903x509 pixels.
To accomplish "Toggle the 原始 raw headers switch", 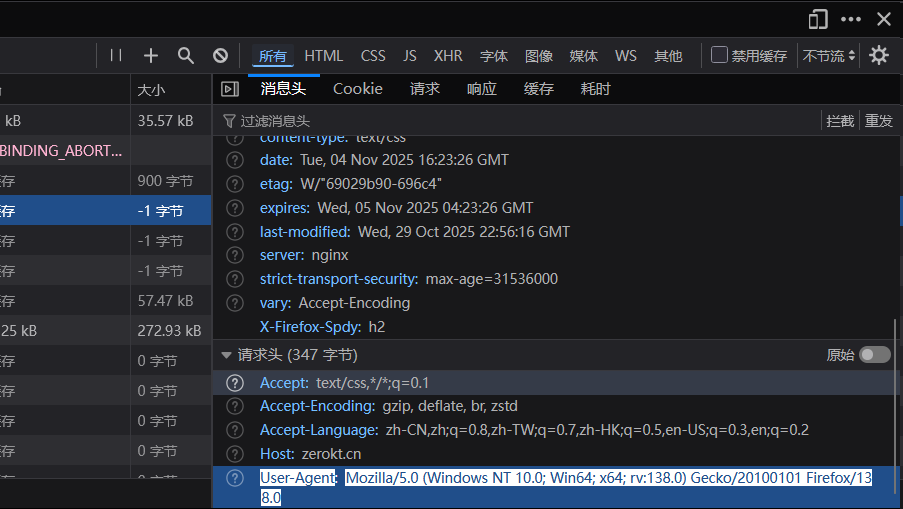I will 874,355.
